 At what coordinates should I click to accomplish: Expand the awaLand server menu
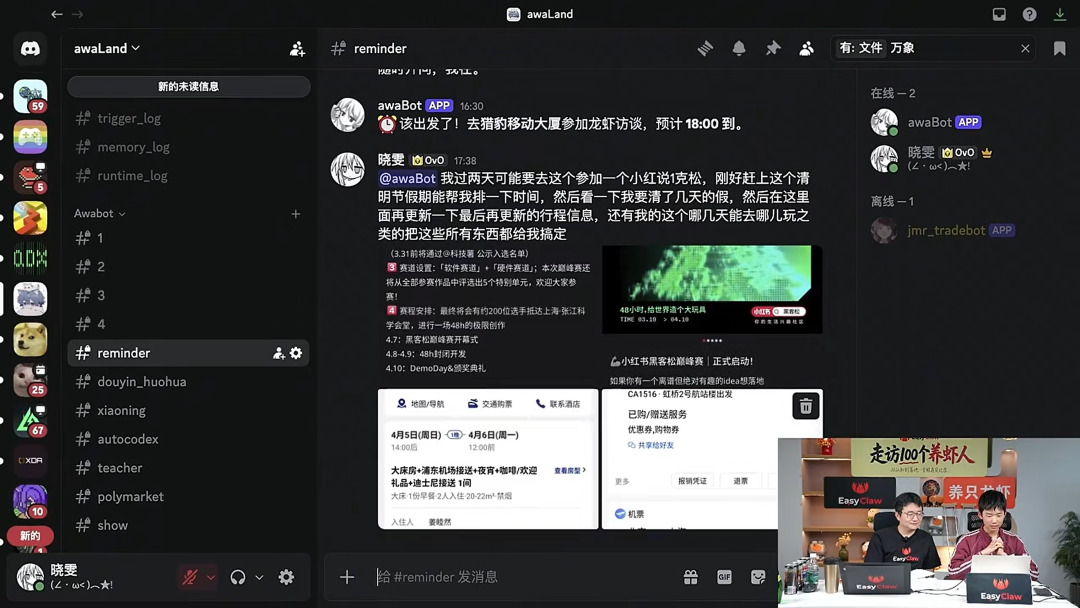[107, 48]
